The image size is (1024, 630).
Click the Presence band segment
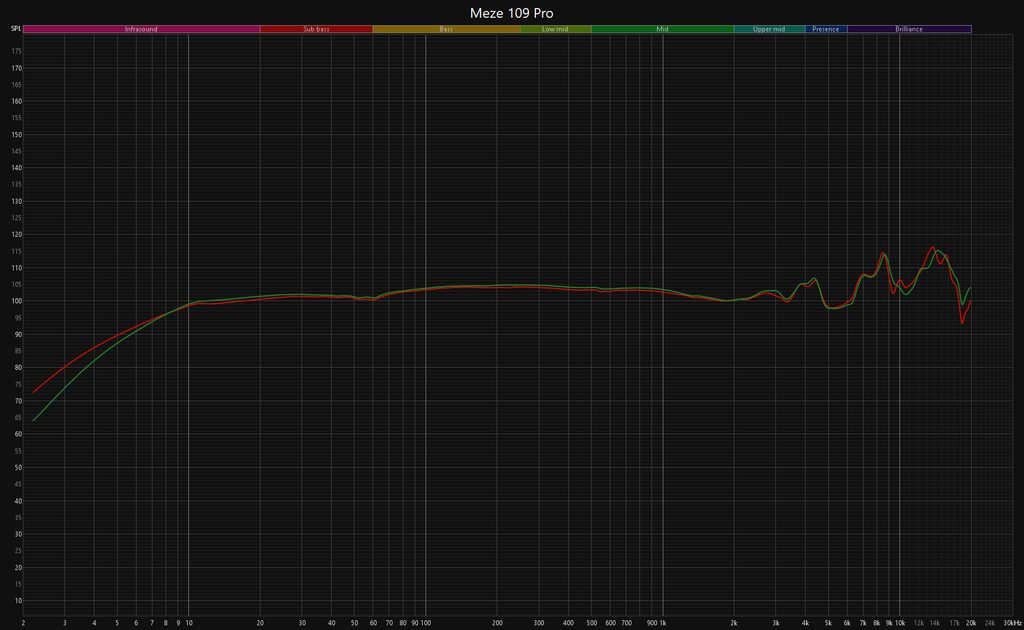(x=826, y=29)
